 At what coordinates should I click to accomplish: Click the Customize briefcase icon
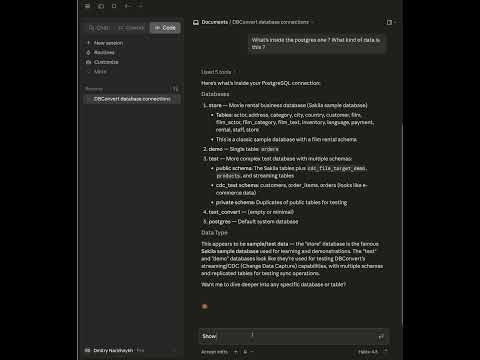pos(88,62)
